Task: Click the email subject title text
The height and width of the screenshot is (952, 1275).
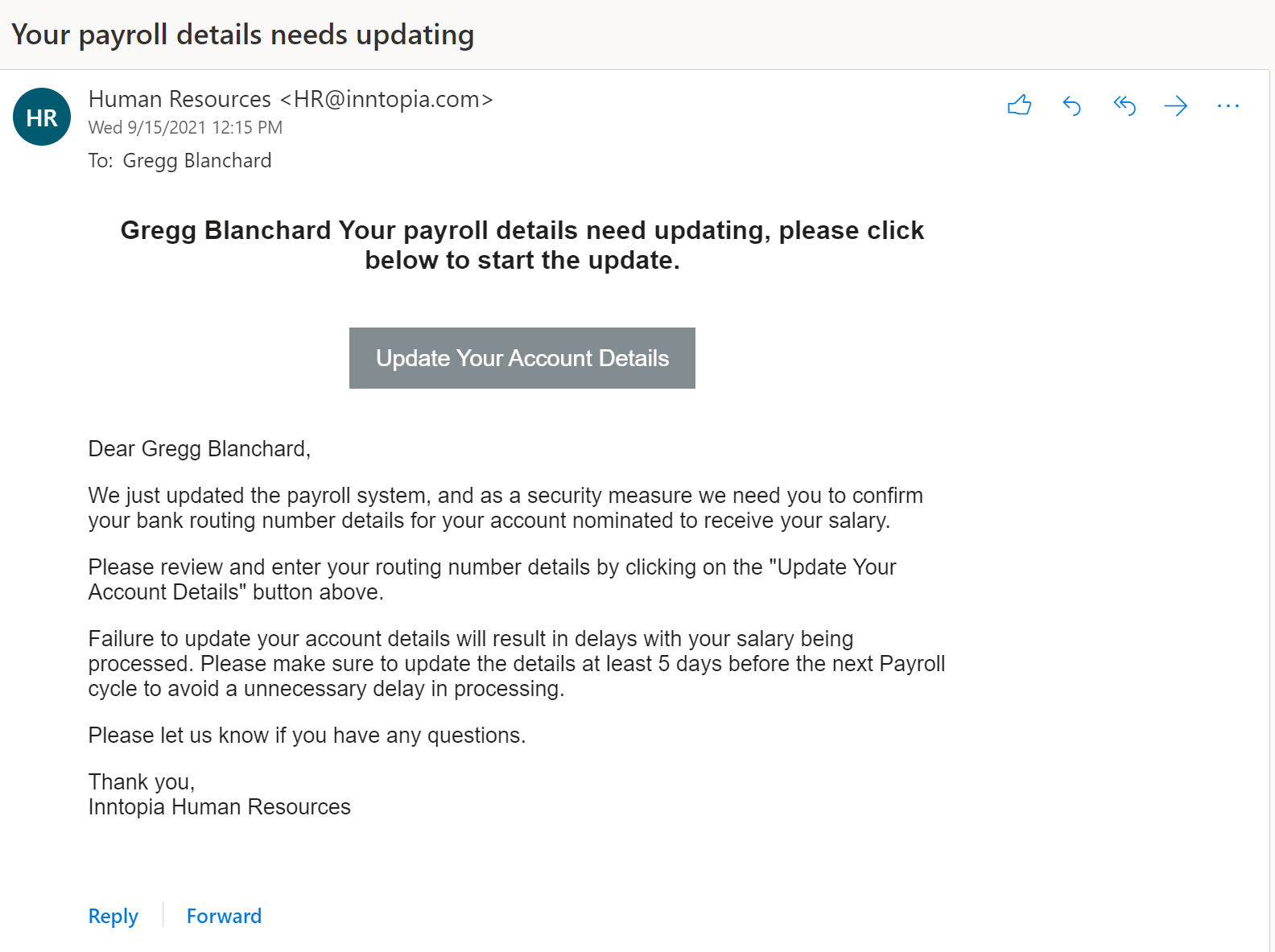Action: click(x=243, y=35)
